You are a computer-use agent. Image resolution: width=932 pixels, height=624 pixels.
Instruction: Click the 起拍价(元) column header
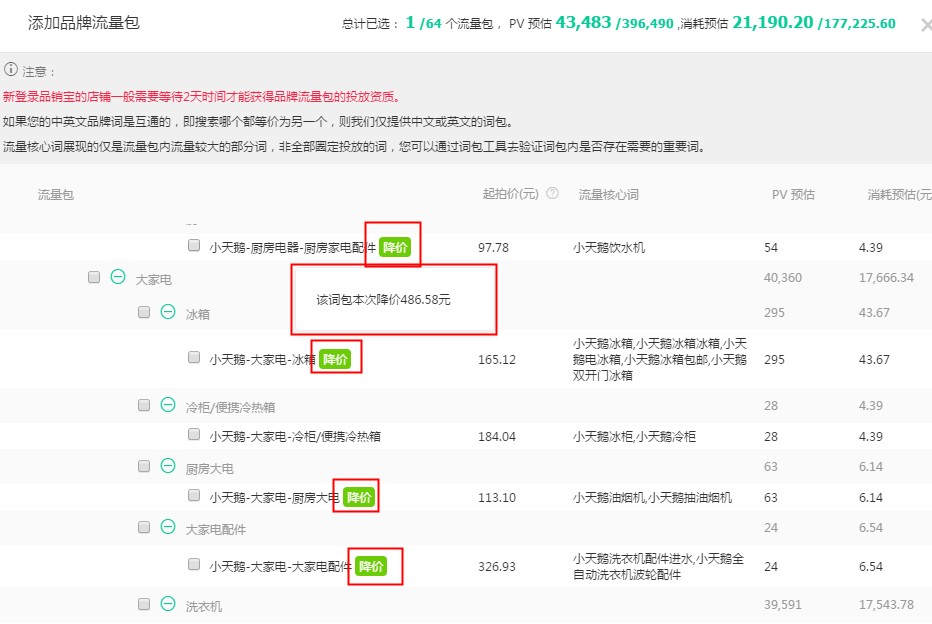(511, 194)
